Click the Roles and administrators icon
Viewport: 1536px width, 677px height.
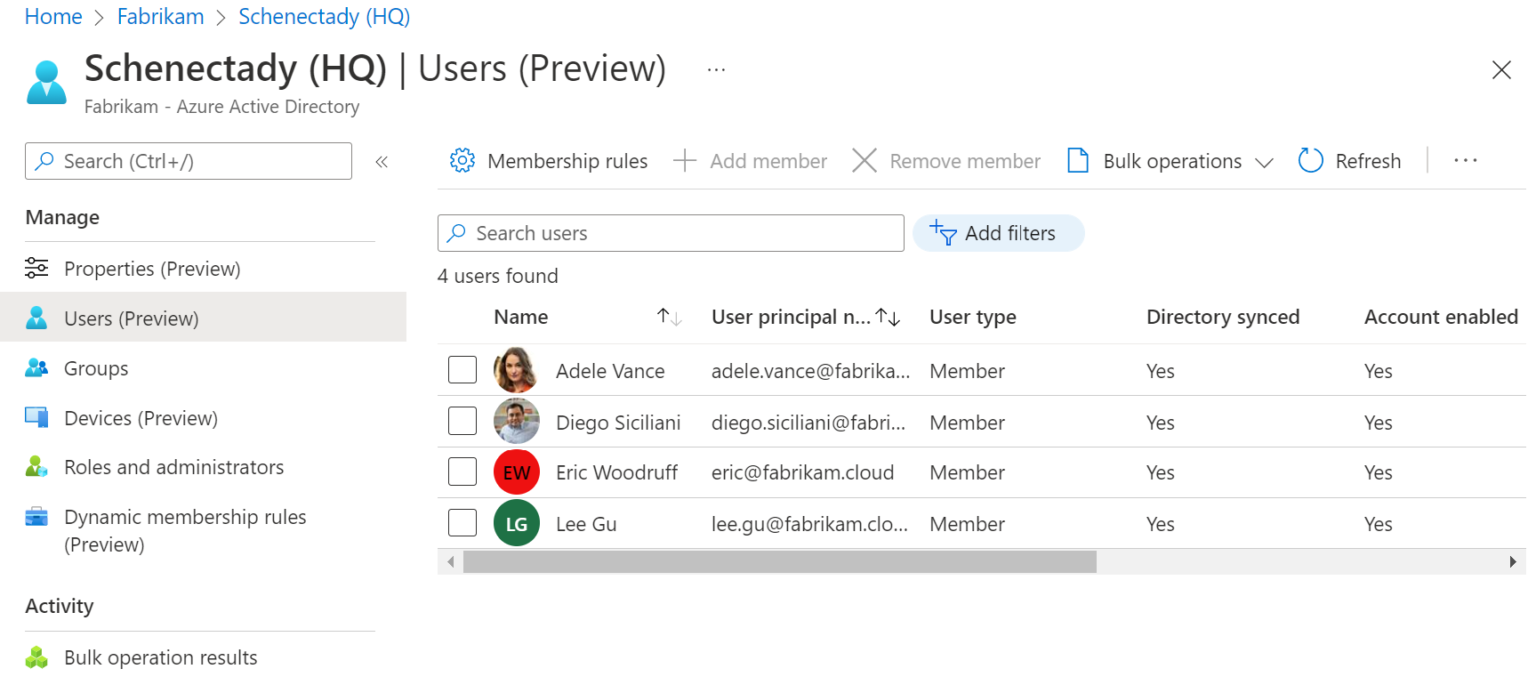(x=37, y=467)
